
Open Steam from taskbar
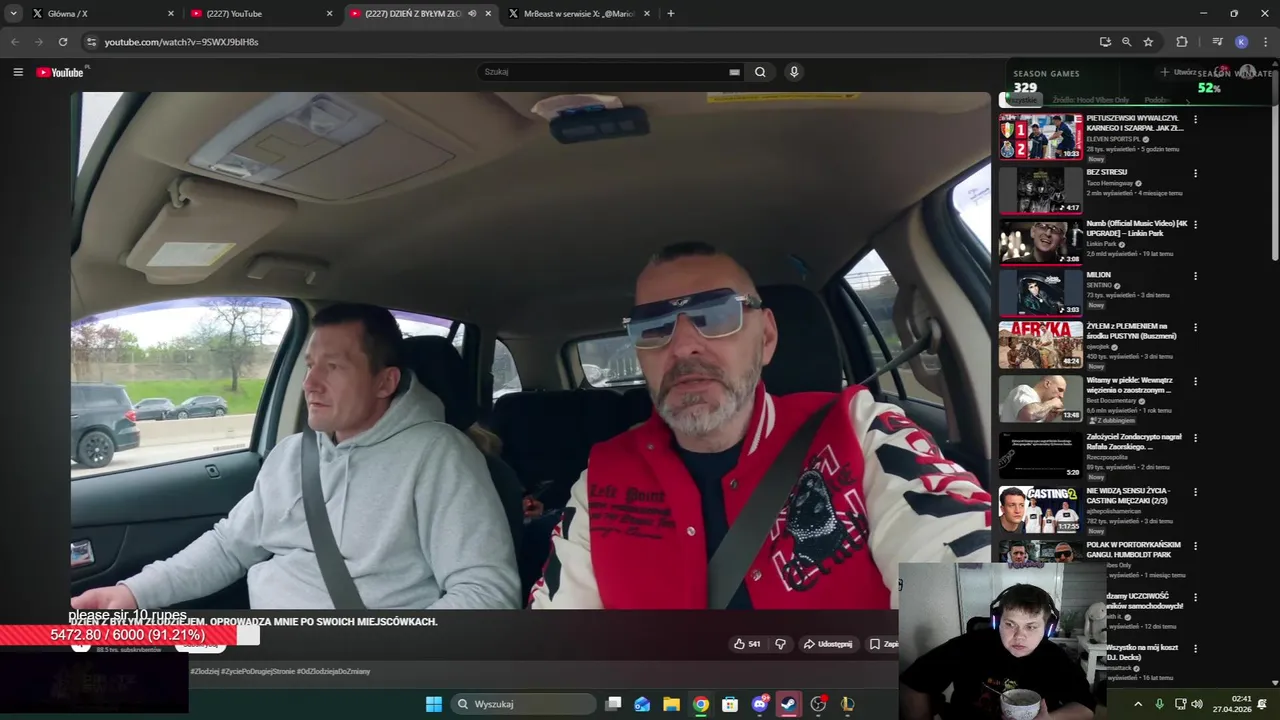(x=788, y=704)
